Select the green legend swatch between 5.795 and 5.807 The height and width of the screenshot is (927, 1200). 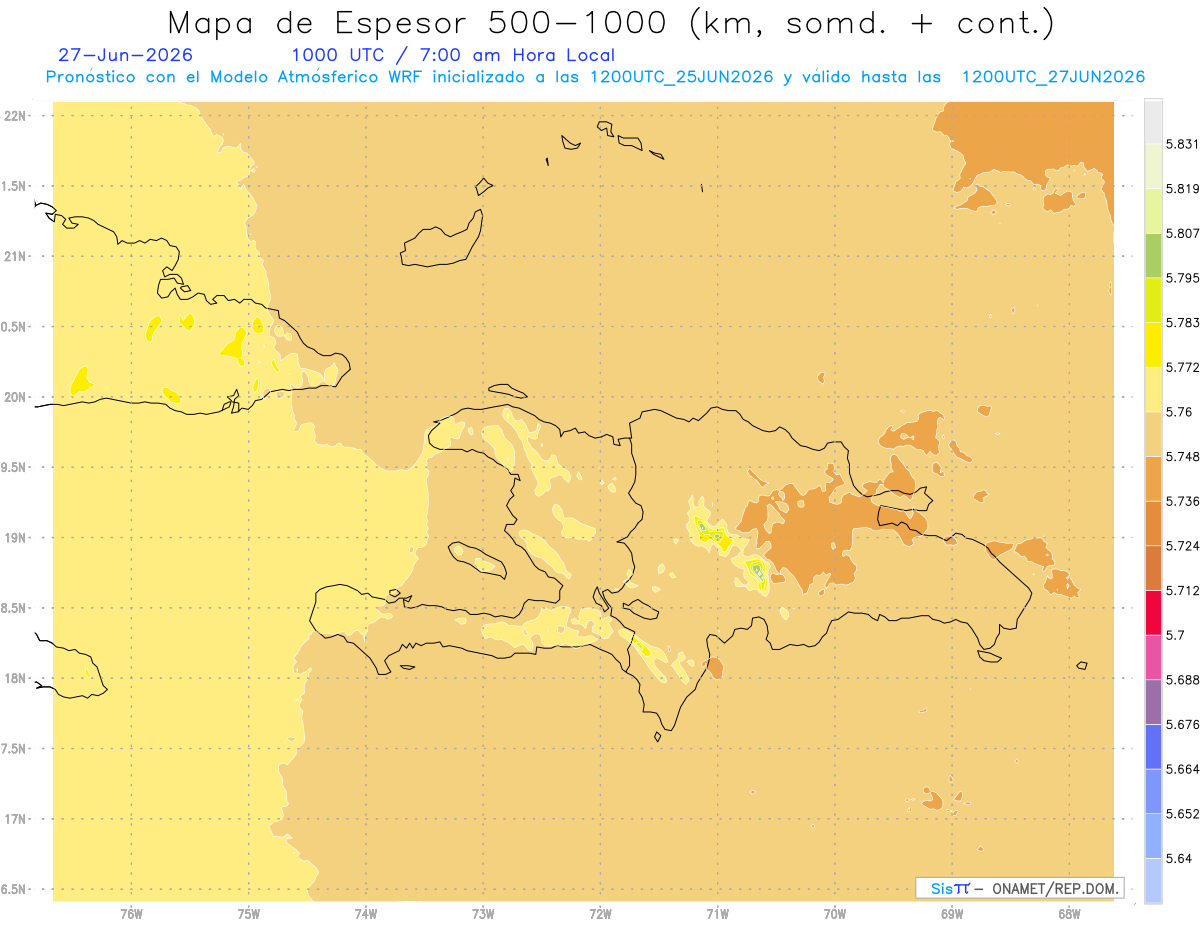(x=1153, y=255)
